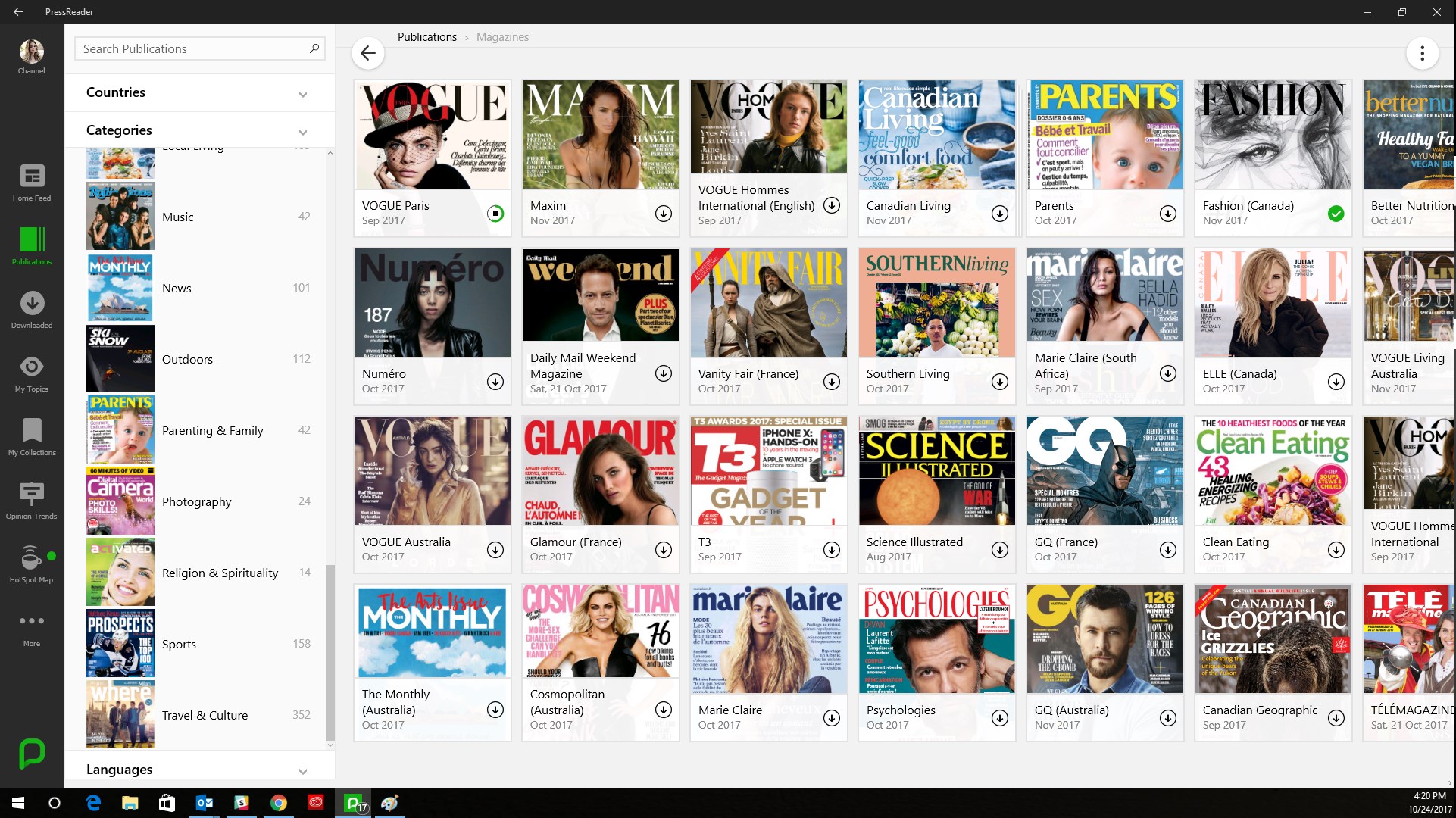The image size is (1456, 818).
Task: Cancel the VOGUE Paris download in progress
Action: pyautogui.click(x=495, y=214)
